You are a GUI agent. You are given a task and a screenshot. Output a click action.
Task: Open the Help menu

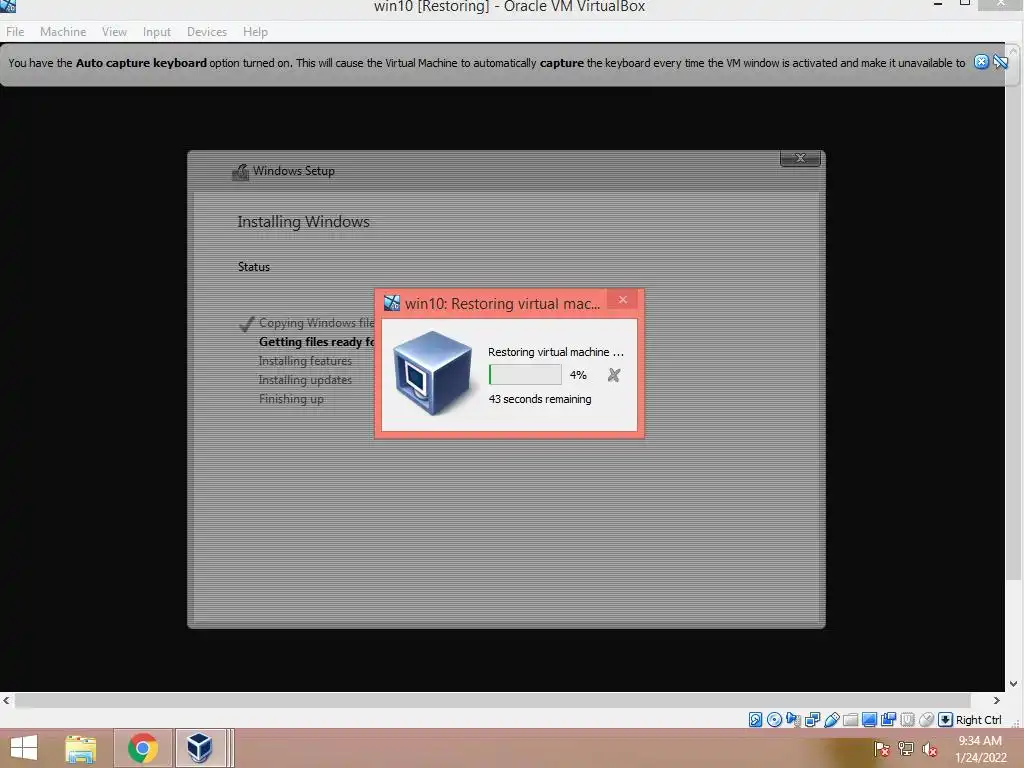pyautogui.click(x=255, y=31)
